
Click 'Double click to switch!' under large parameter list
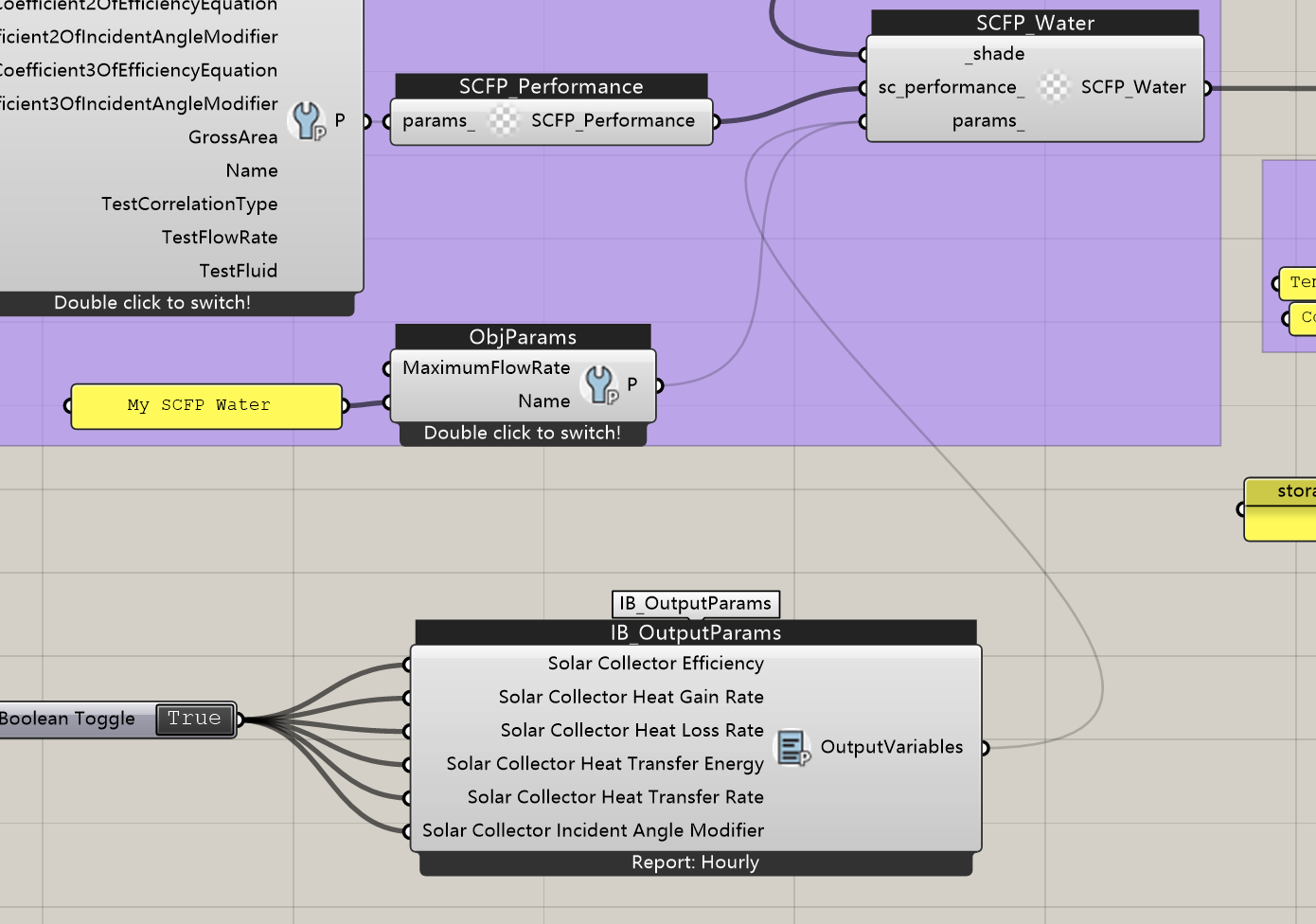point(152,303)
